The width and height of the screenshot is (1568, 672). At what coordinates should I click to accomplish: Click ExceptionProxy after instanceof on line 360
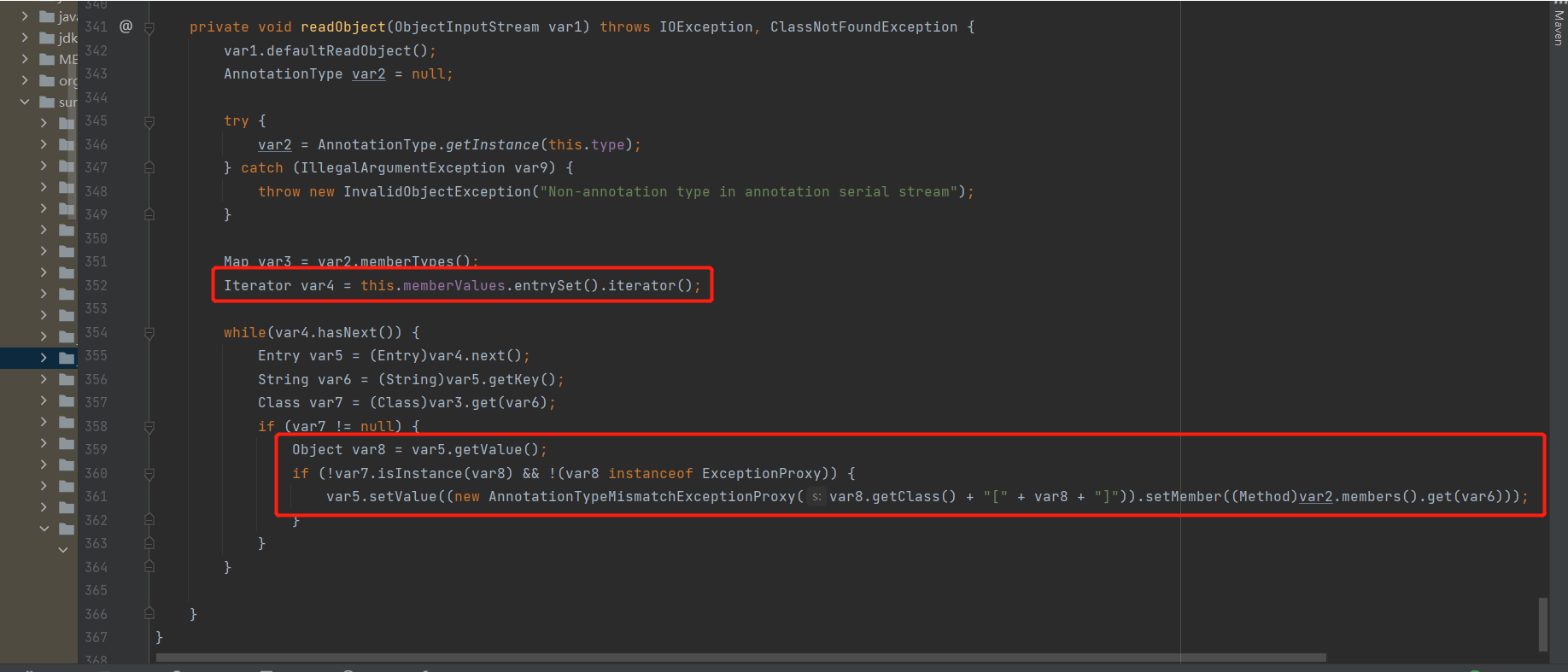pyautogui.click(x=762, y=473)
